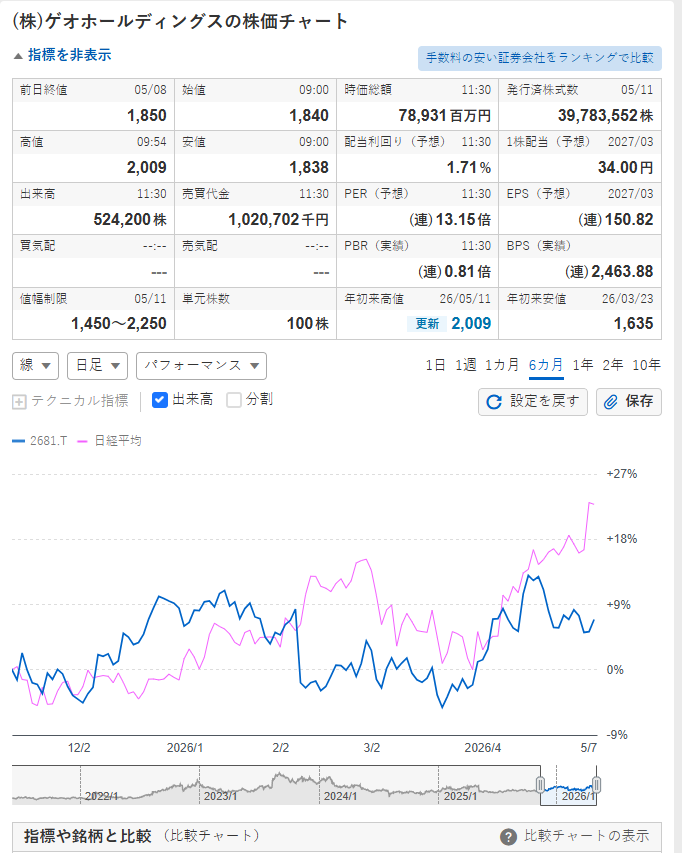Select the 6カ月 period tab
This screenshot has width=682, height=853.
click(x=546, y=365)
